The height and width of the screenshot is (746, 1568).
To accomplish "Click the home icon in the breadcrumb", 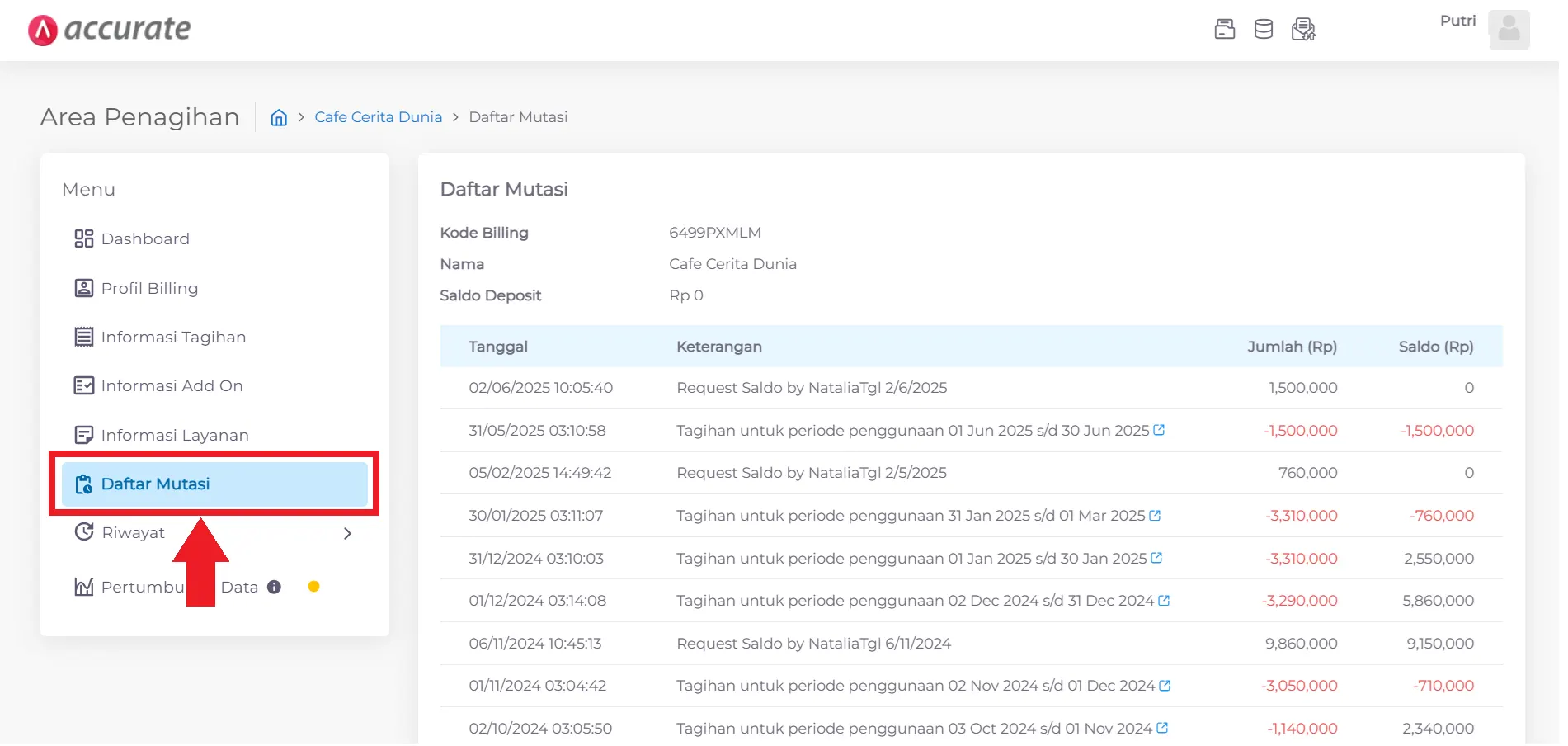I will point(278,117).
